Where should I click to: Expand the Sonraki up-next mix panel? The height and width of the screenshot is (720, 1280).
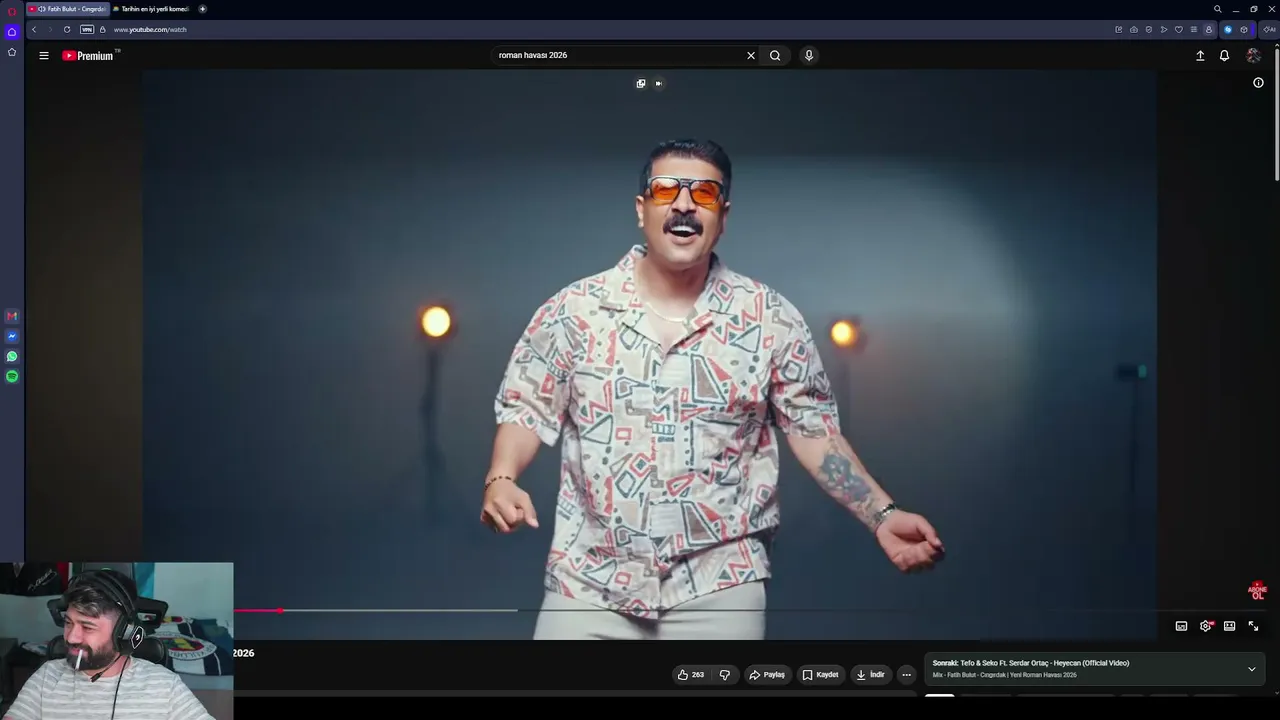pos(1251,669)
